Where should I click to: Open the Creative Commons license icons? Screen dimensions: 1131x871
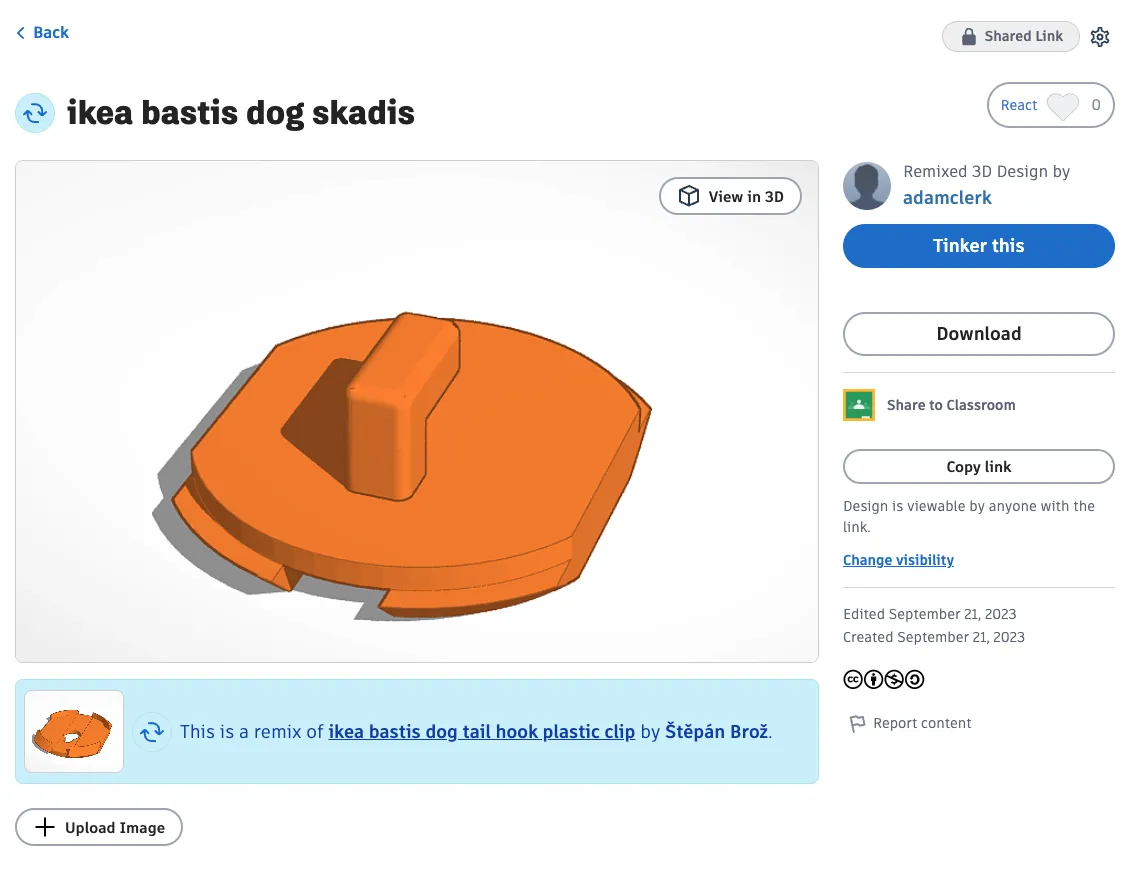pos(884,679)
